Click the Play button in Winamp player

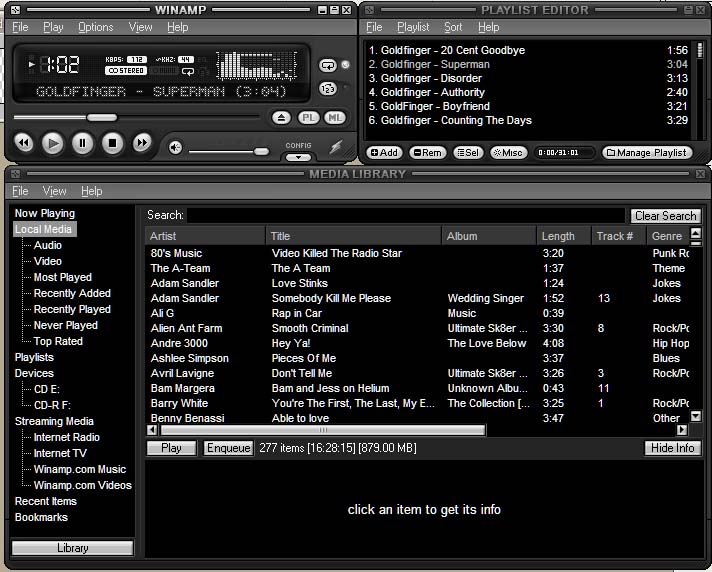tap(53, 143)
